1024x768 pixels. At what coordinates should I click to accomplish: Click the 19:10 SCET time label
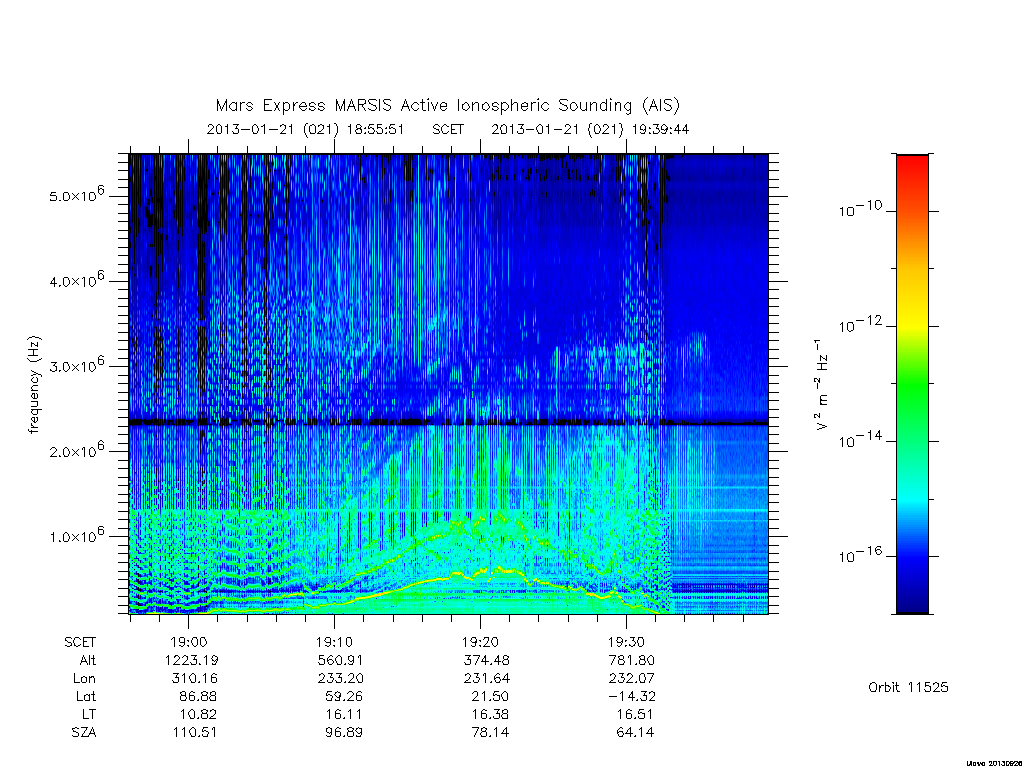point(335,642)
